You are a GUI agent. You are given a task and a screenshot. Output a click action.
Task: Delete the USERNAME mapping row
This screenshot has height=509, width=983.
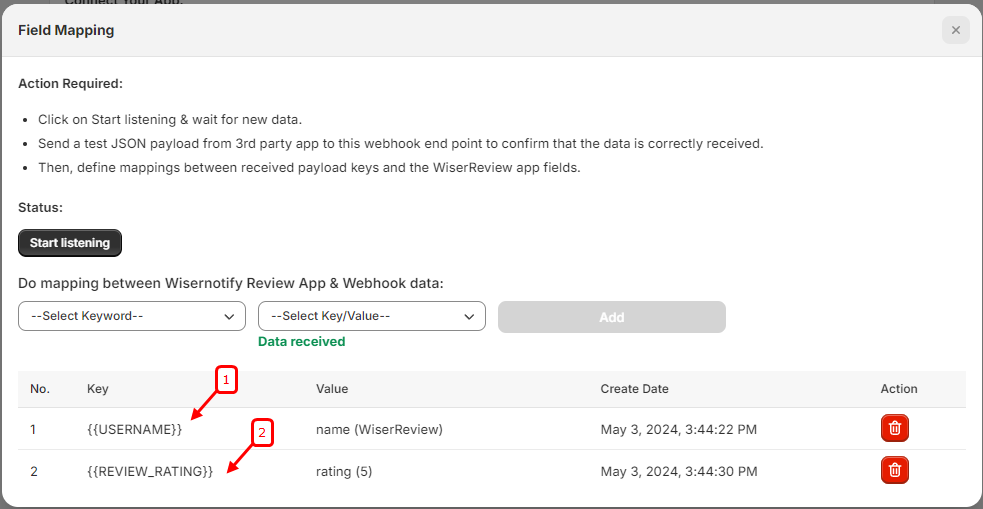[x=895, y=429]
